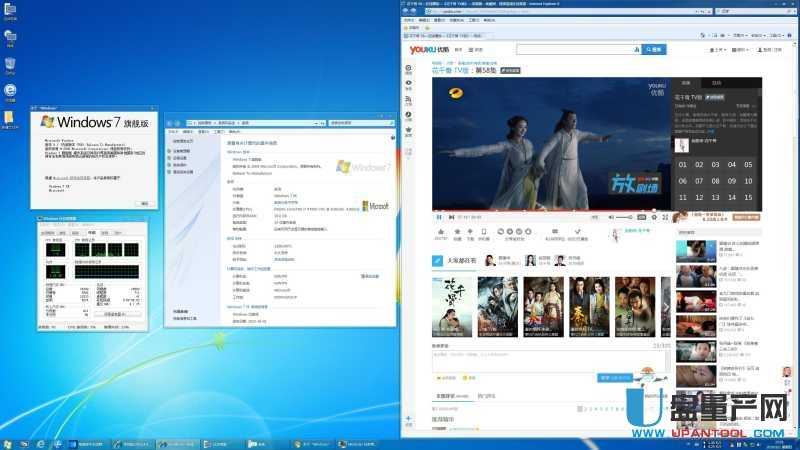Switch to the second tab in the player side panel
This screenshot has width=800, height=450.
(716, 83)
